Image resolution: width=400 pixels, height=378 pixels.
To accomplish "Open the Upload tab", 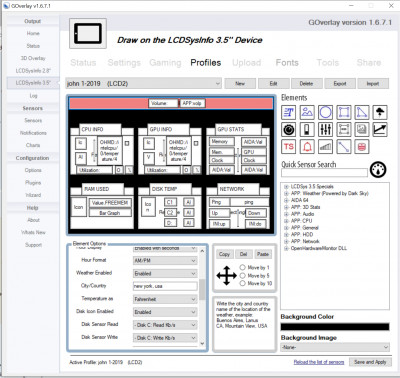I will (247, 63).
